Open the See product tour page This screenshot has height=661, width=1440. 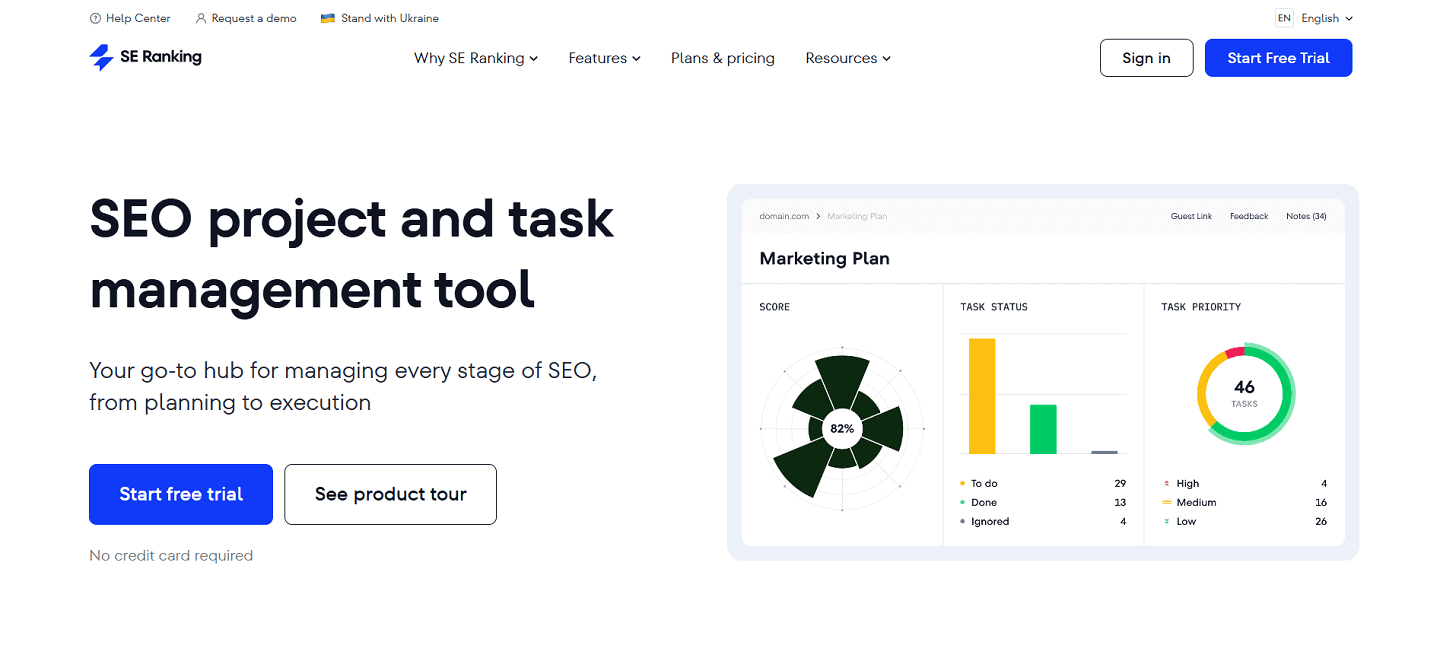click(x=390, y=494)
